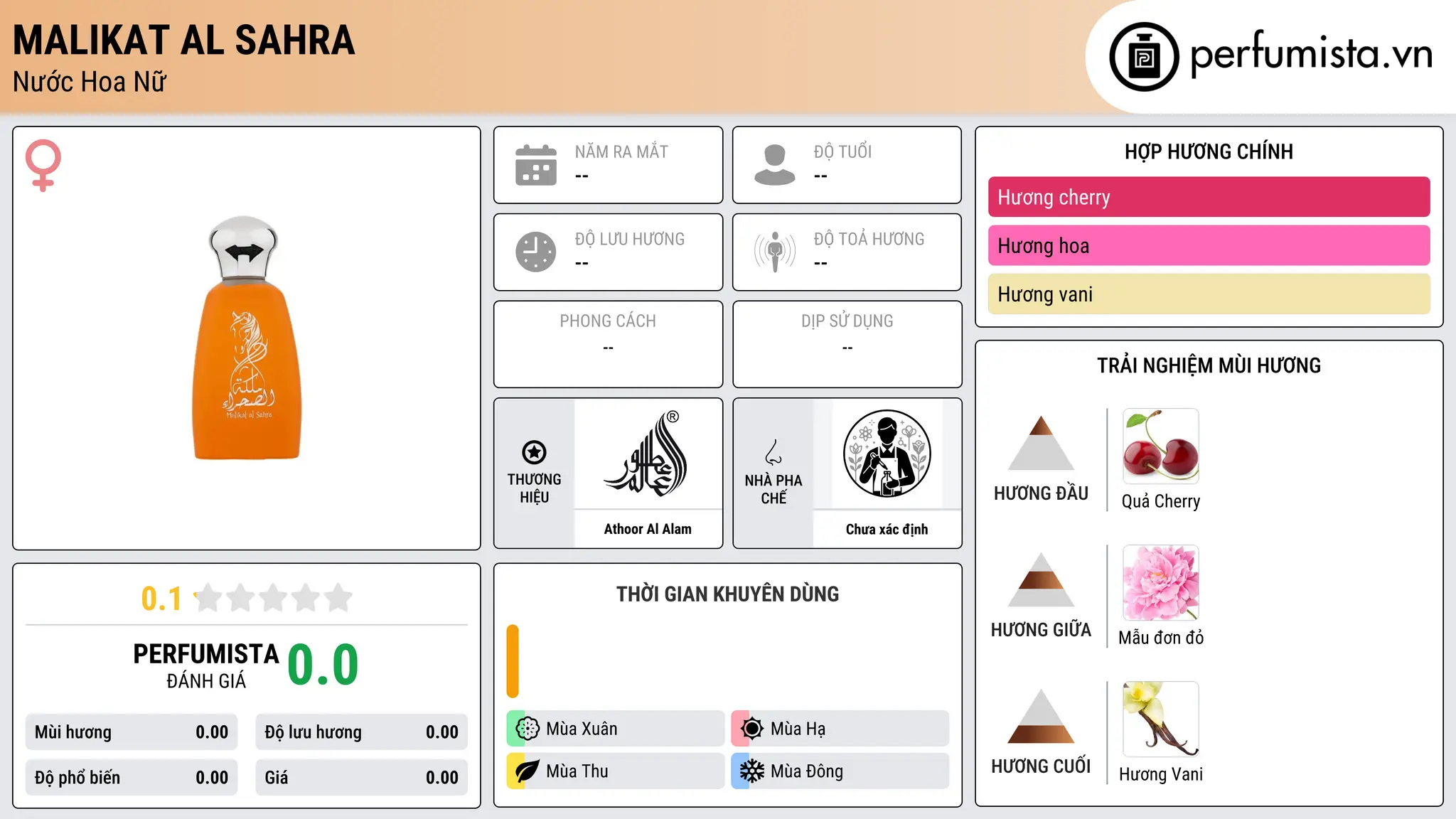This screenshot has height=819, width=1456.
Task: Click the HƯƠNG GIỮA label
Action: point(1041,630)
